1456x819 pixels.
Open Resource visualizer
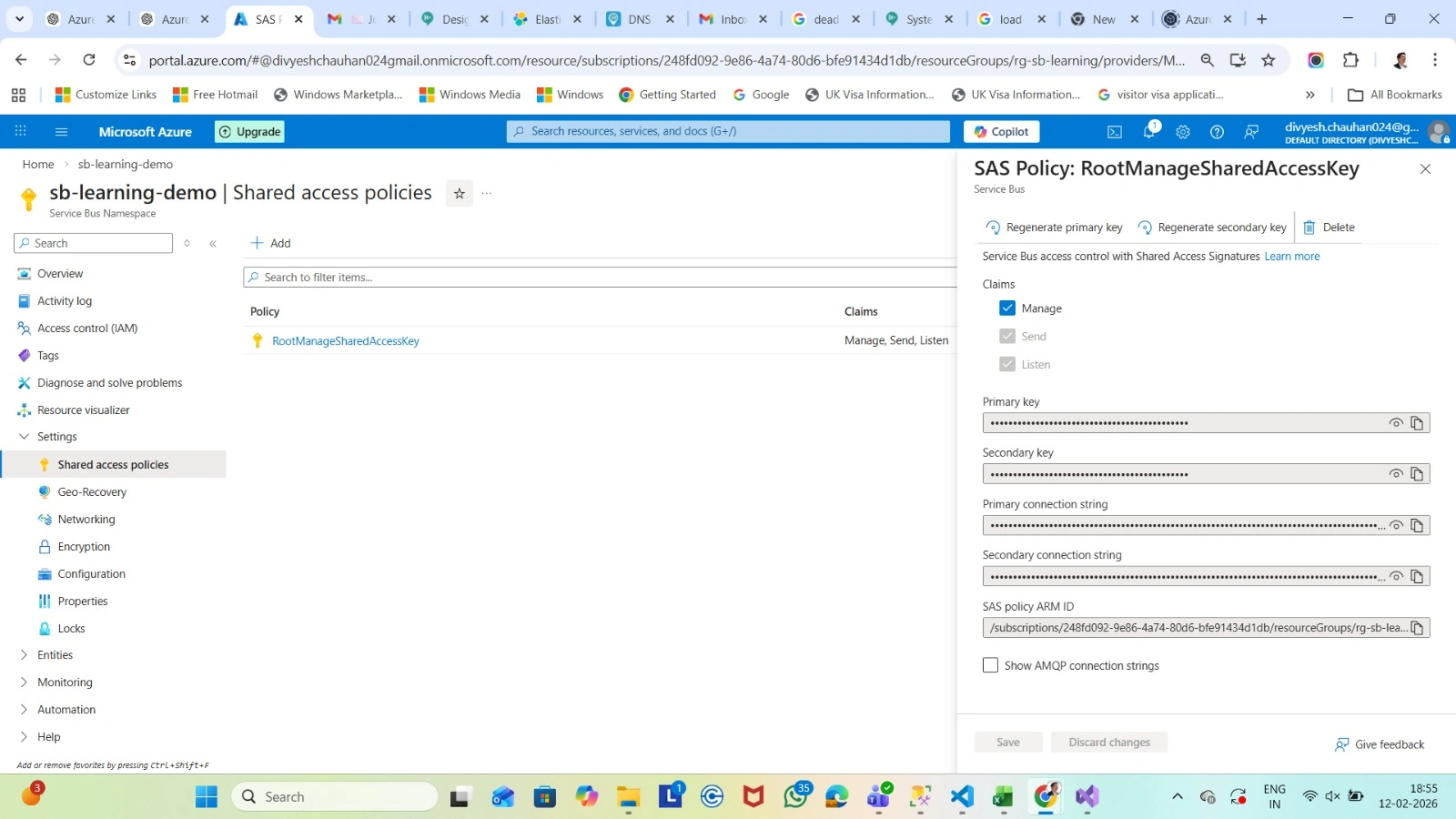[x=84, y=410]
